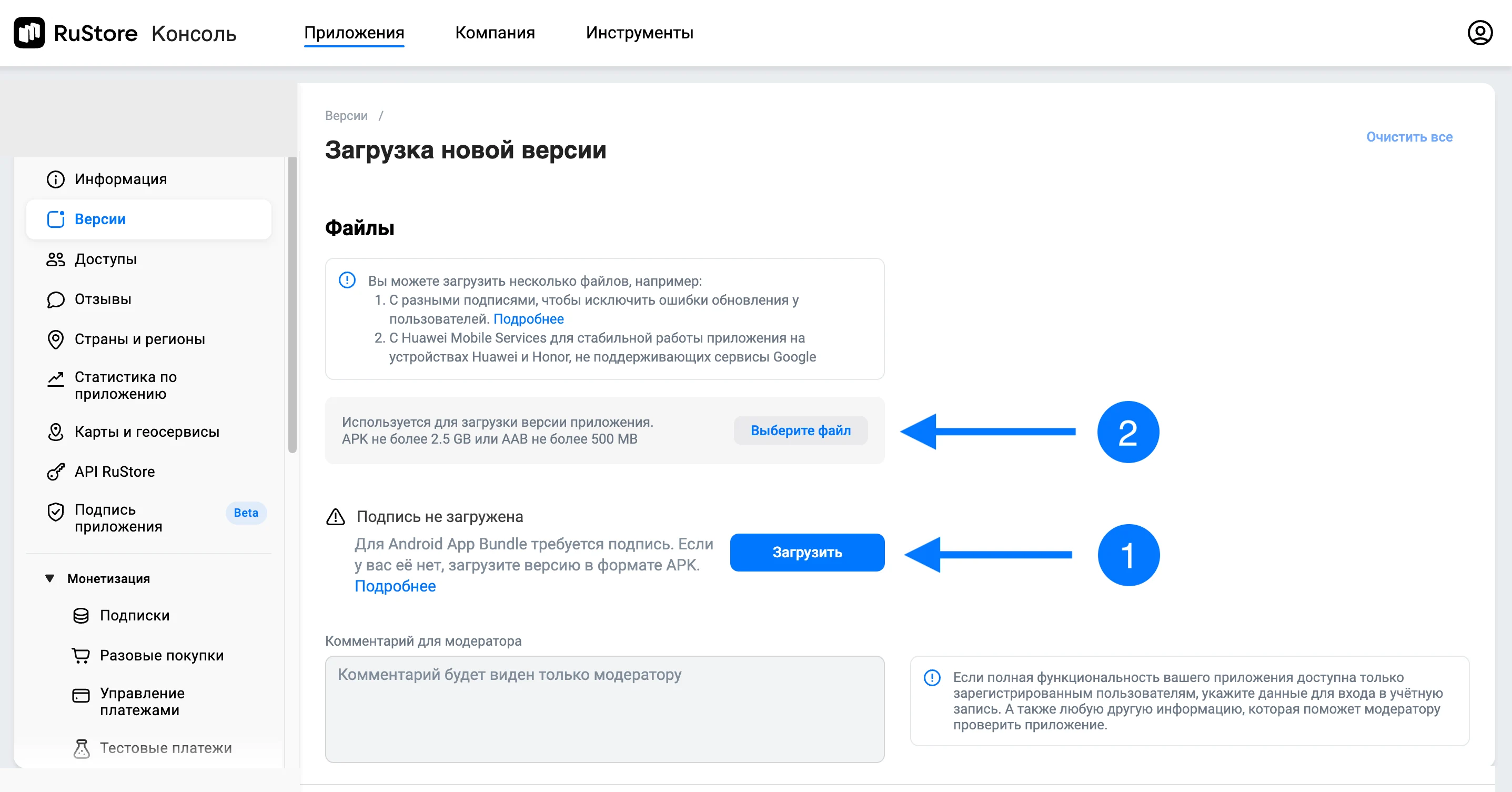1512x792 pixels.
Task: Click the Подпись не загружена text
Action: (x=440, y=517)
